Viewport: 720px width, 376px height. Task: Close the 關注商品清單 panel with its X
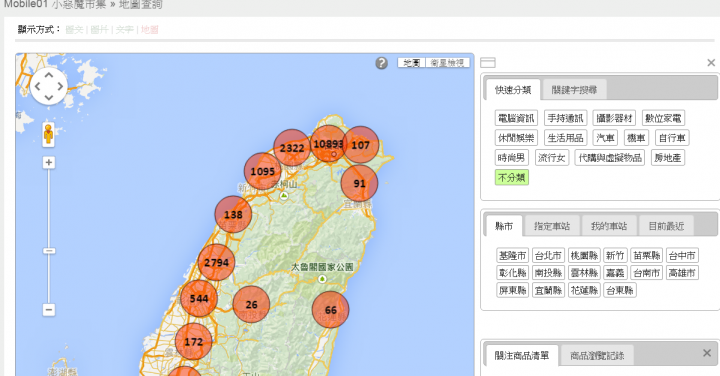click(x=707, y=353)
